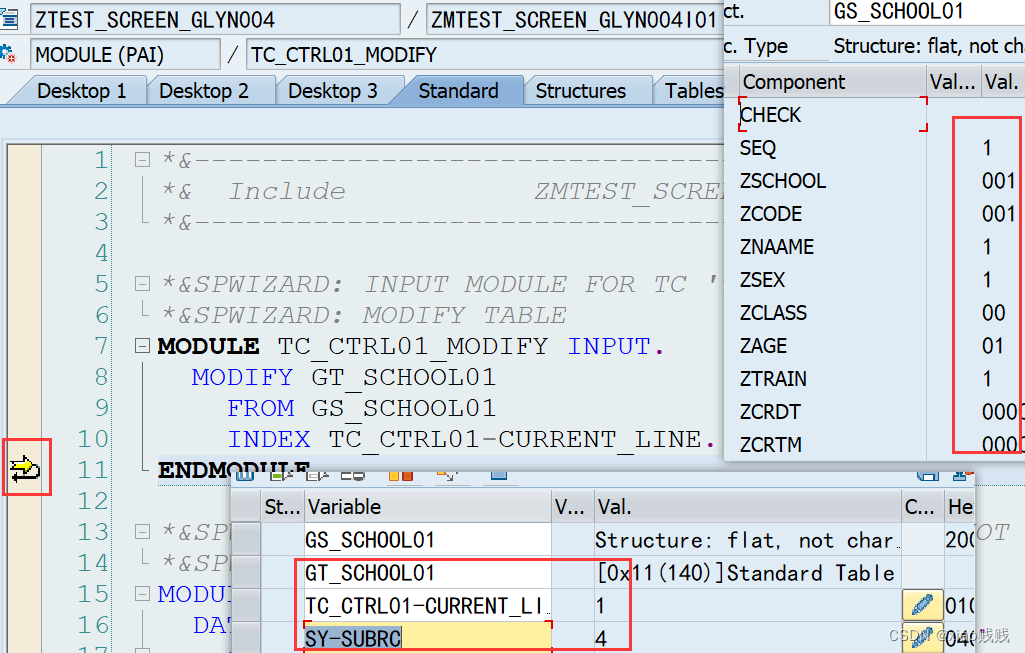Switch to the Desktop 1 tab
1025x653 pixels.
pyautogui.click(x=82, y=91)
